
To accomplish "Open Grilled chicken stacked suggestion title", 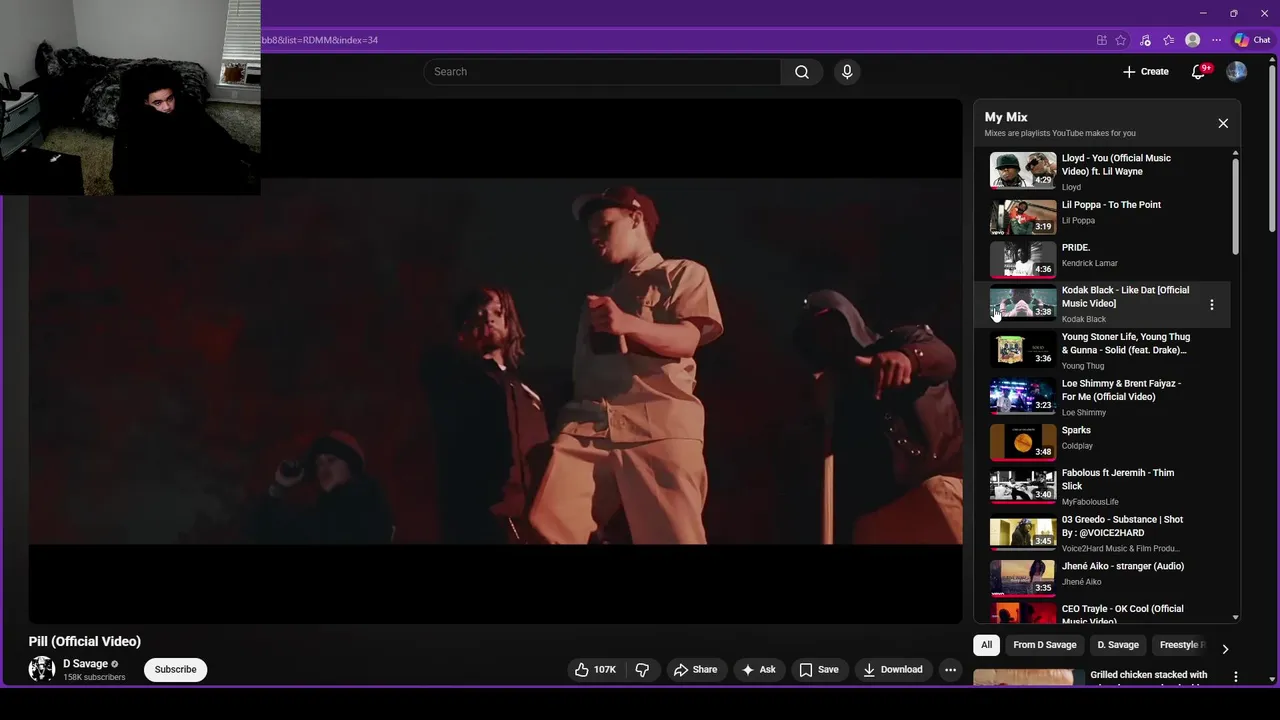I will pos(1148,678).
